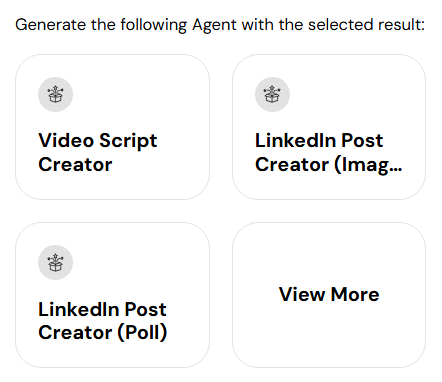Click gray circle icon in Poll card

pos(55,262)
